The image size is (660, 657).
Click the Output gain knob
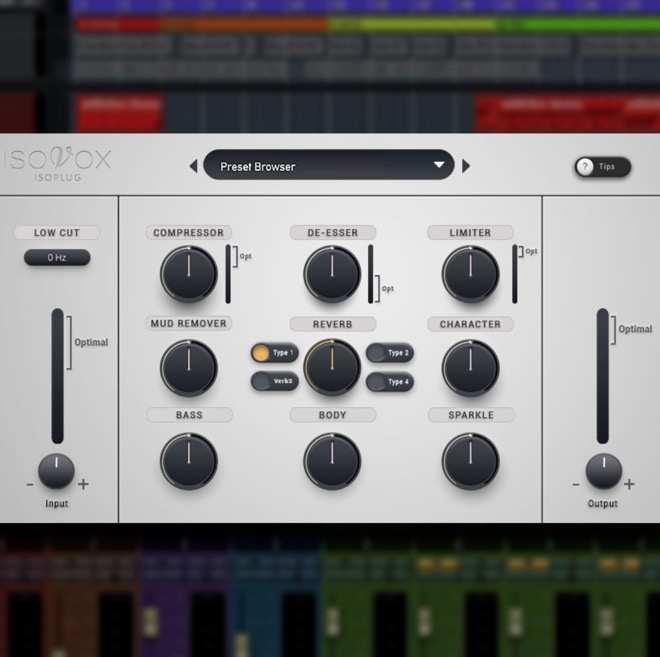click(603, 471)
